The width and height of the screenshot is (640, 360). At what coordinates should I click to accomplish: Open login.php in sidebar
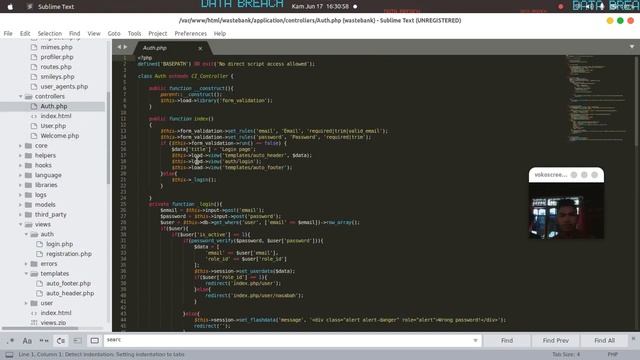click(x=59, y=244)
